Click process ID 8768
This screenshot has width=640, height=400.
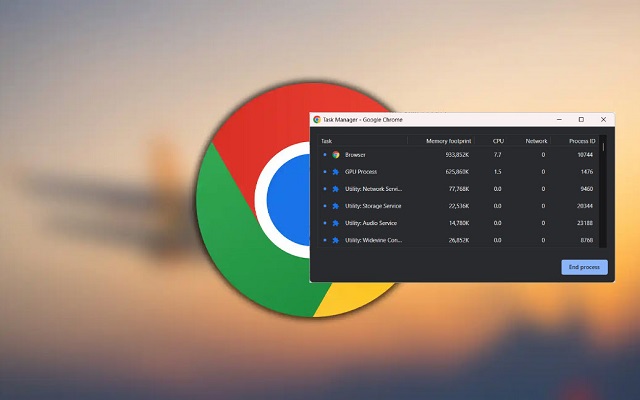(x=587, y=240)
